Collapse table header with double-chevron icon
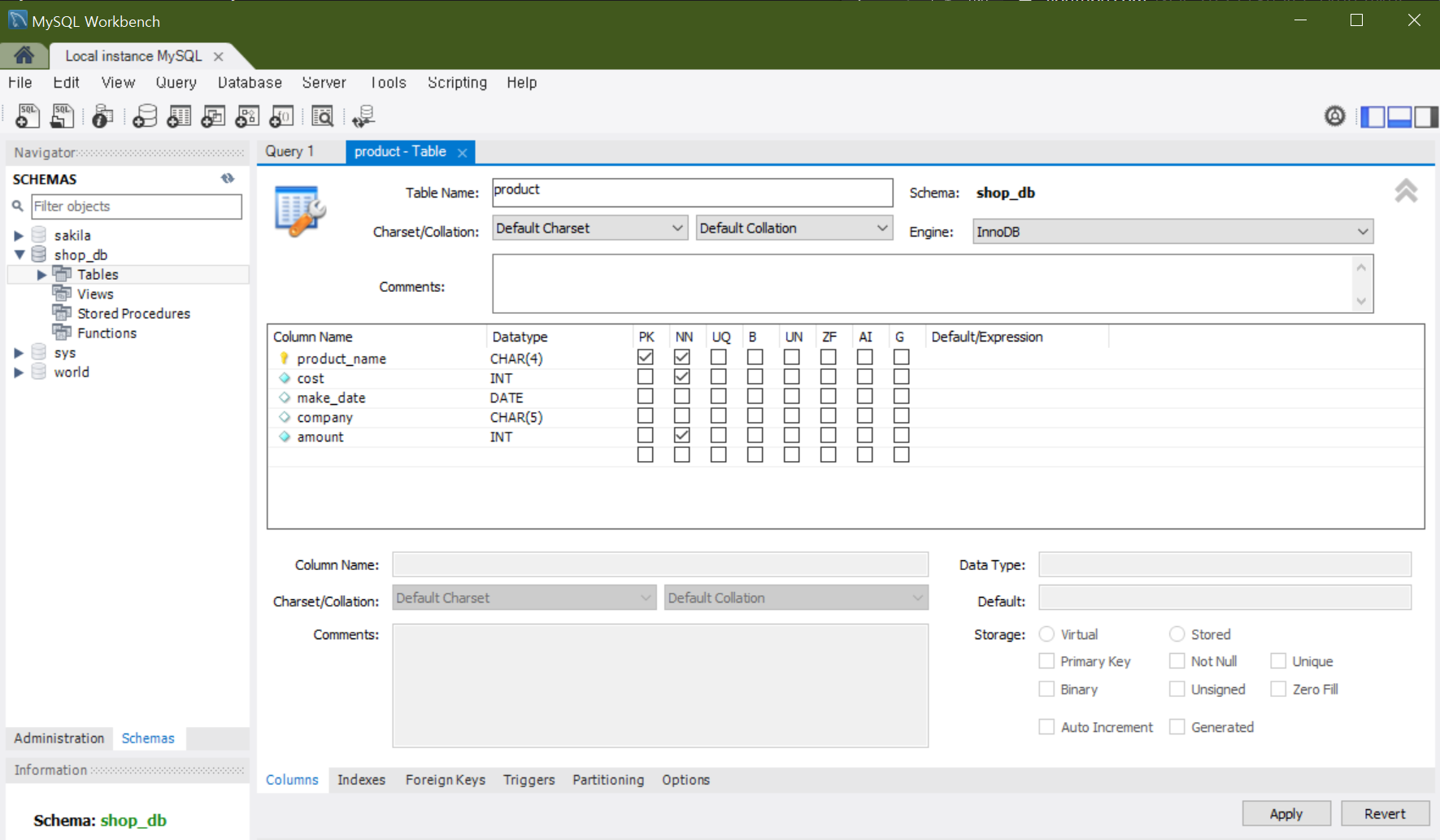 (1406, 191)
